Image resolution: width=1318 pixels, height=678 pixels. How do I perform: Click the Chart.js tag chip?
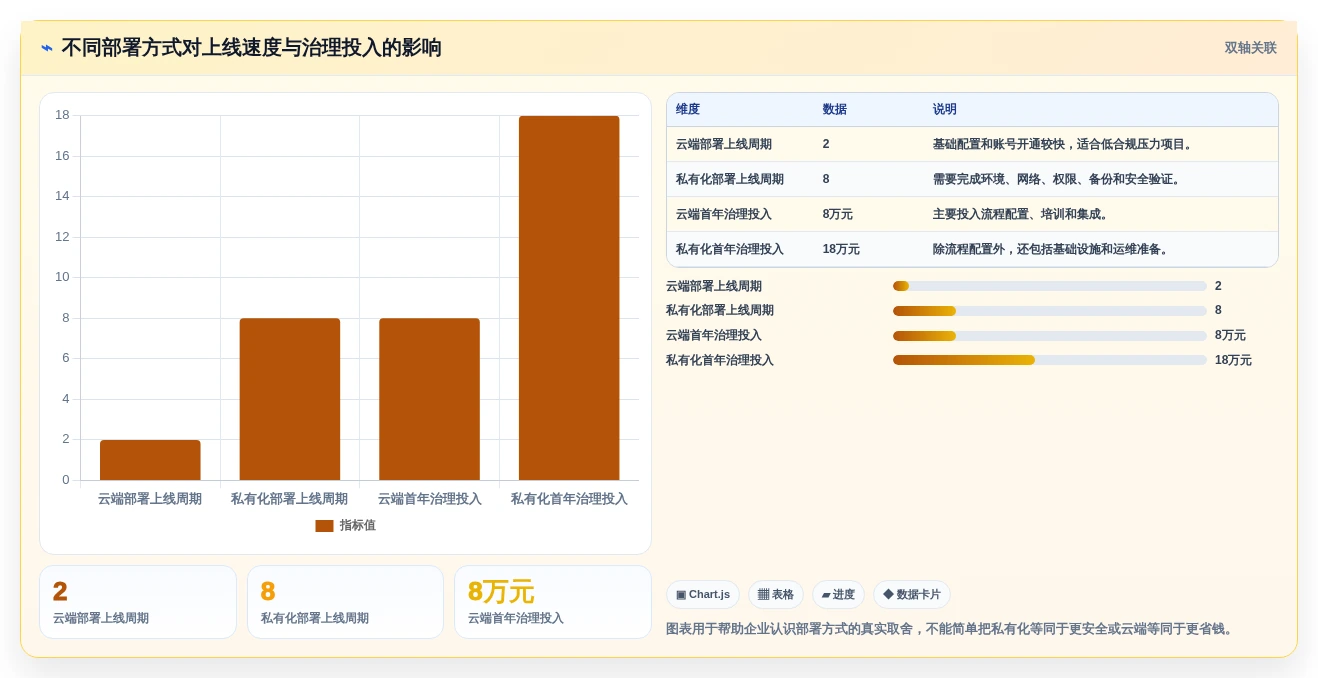(703, 594)
